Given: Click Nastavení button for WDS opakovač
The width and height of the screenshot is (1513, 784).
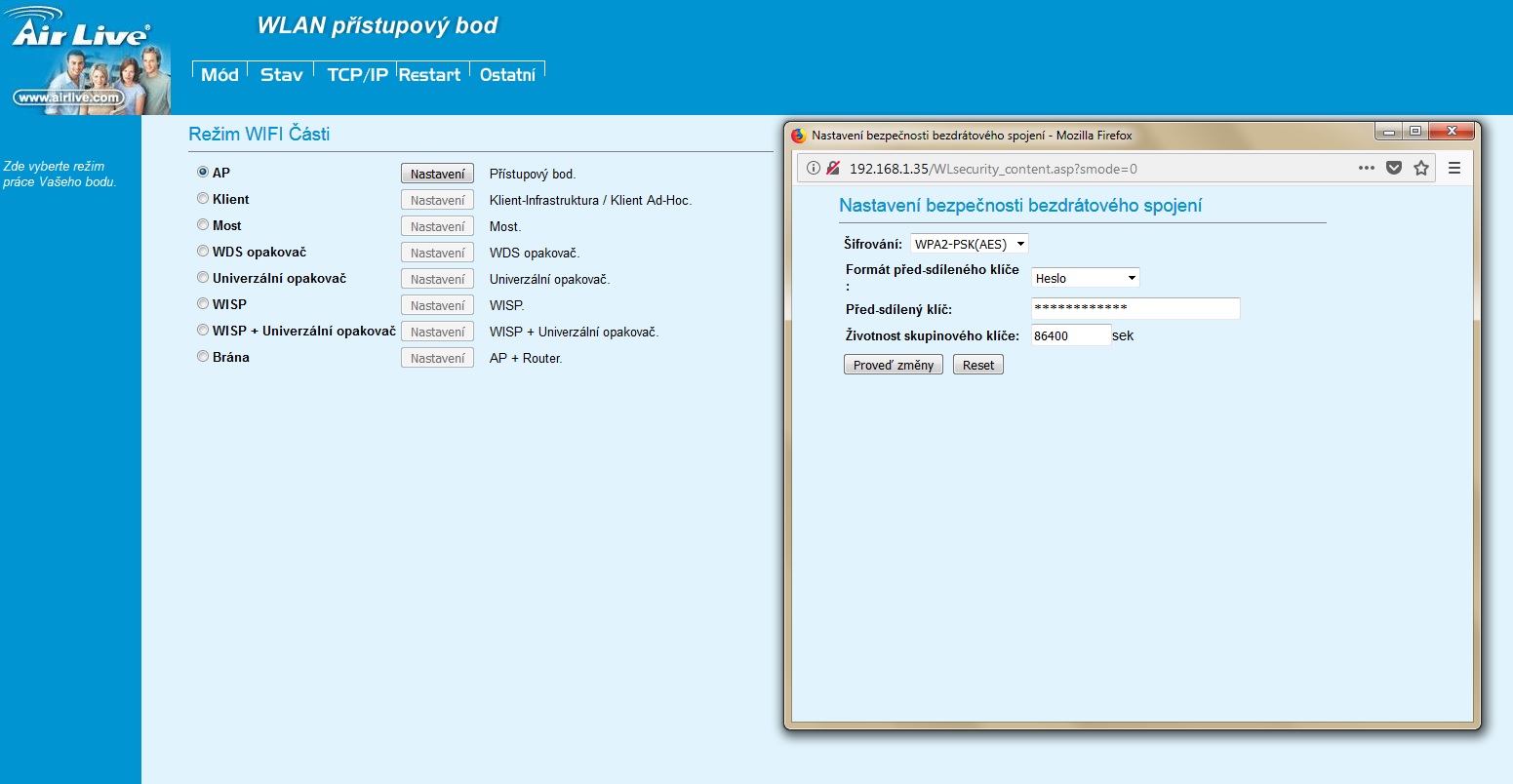Looking at the screenshot, I should coord(437,253).
